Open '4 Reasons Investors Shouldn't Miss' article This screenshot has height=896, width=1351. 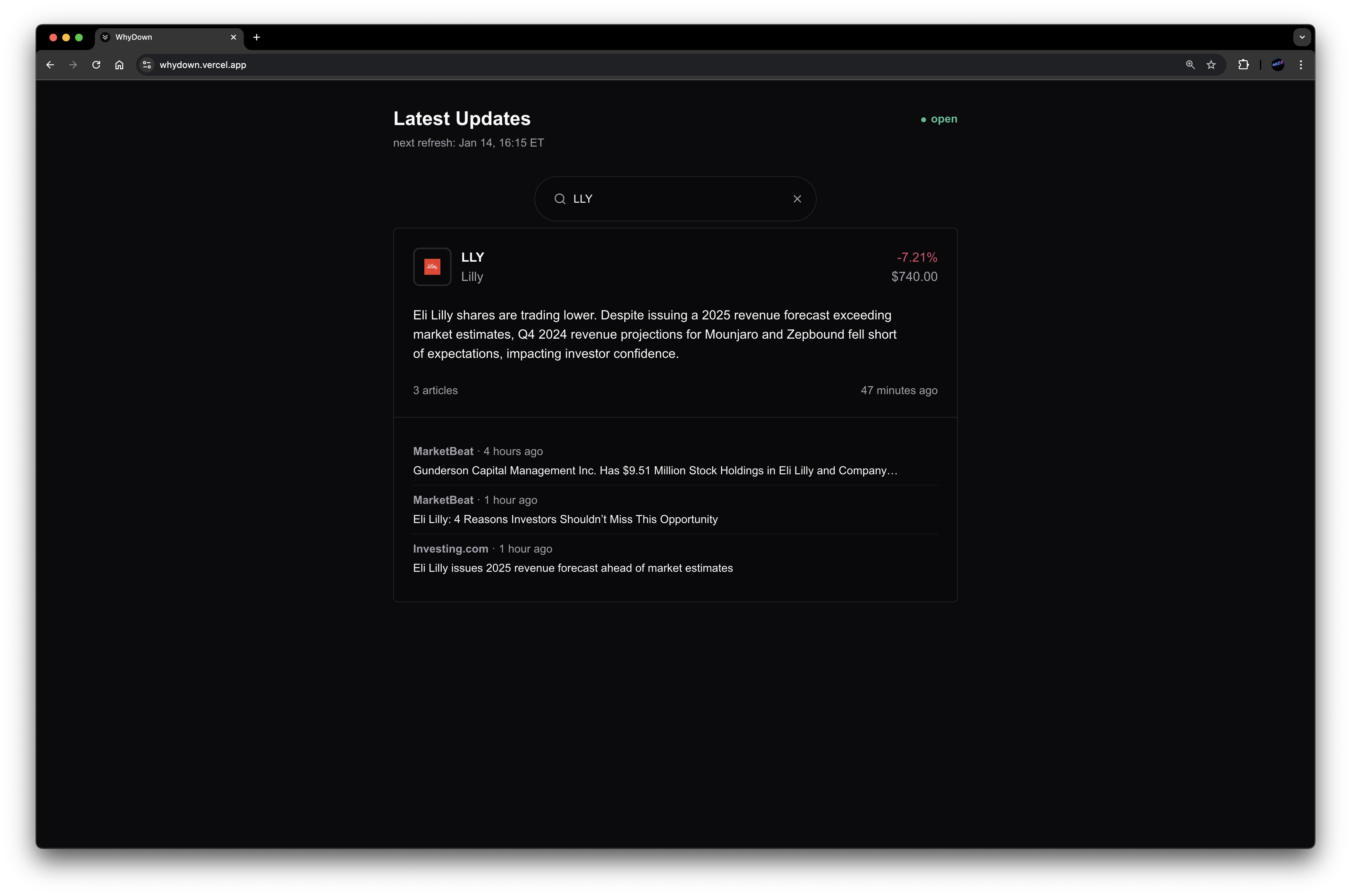coord(565,520)
